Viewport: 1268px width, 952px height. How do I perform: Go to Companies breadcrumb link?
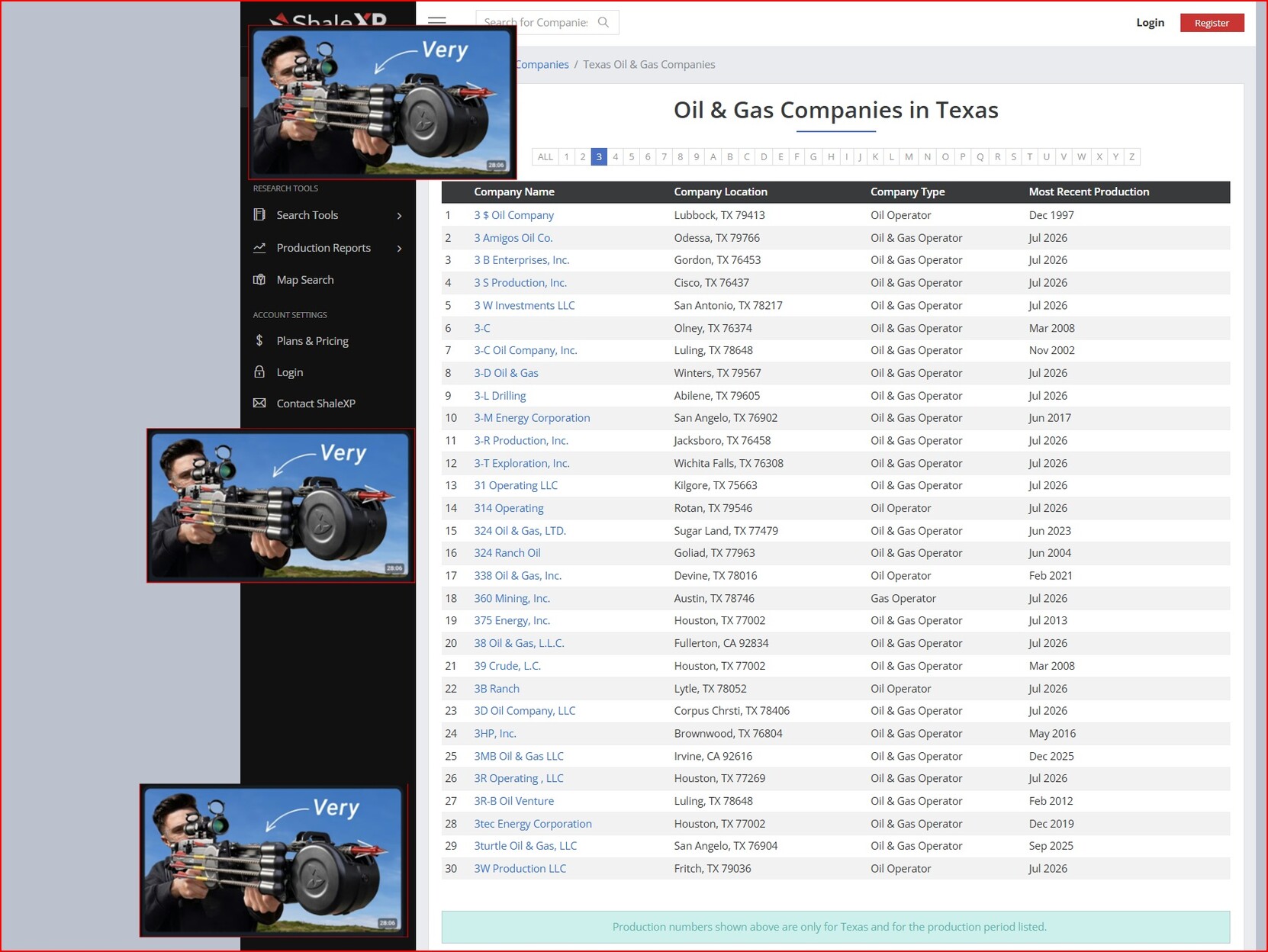[x=542, y=64]
